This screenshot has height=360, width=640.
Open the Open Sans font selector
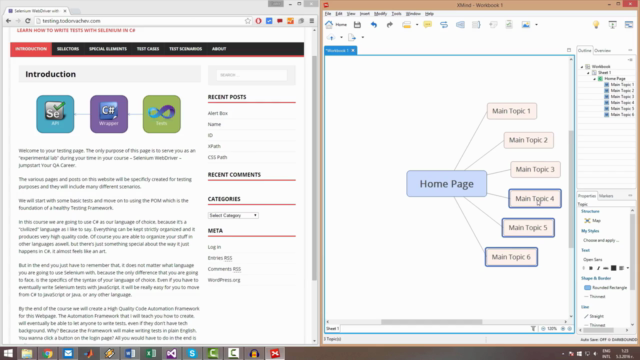593,260
